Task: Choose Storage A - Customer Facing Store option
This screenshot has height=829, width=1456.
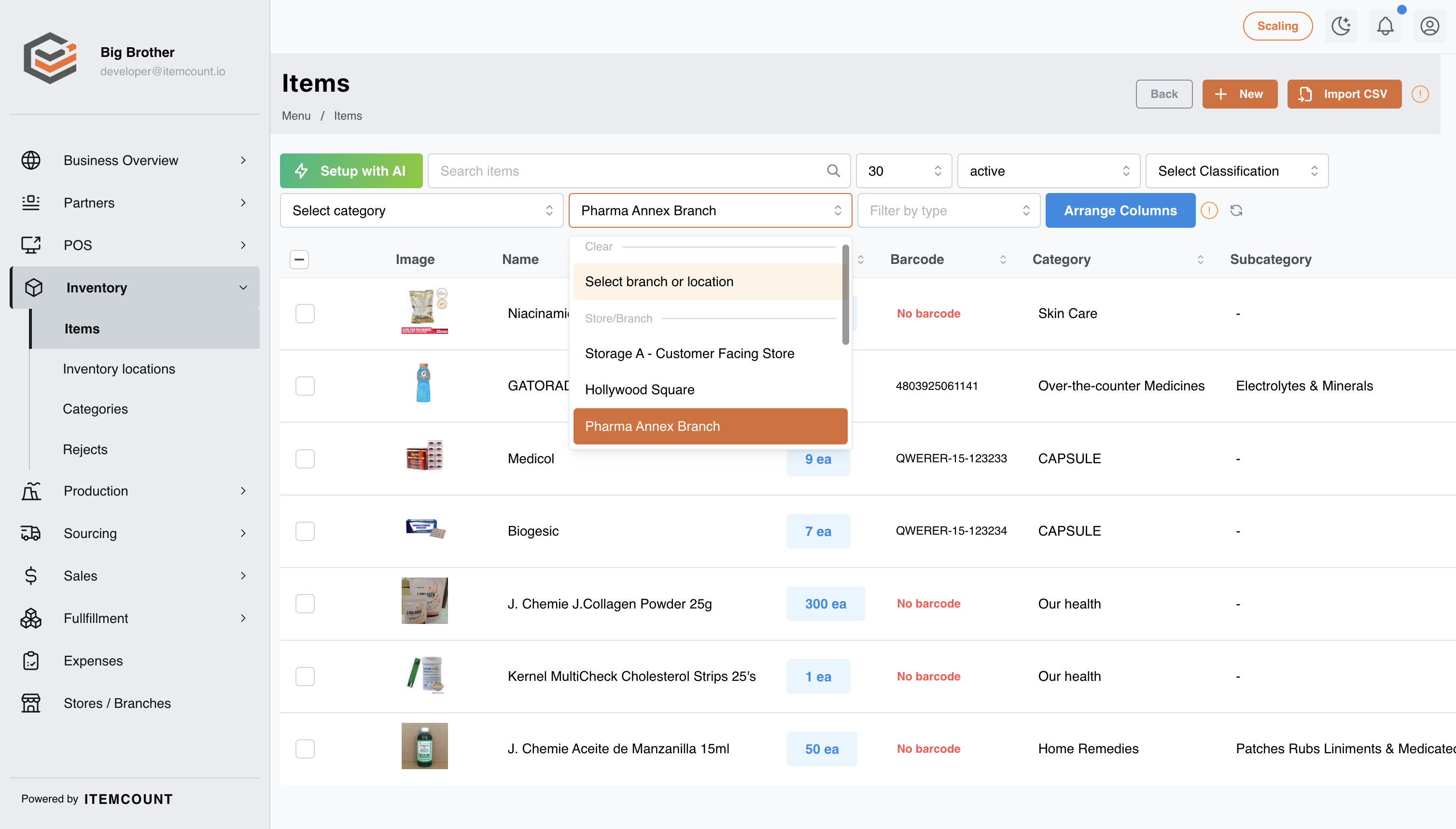Action: pyautogui.click(x=710, y=354)
